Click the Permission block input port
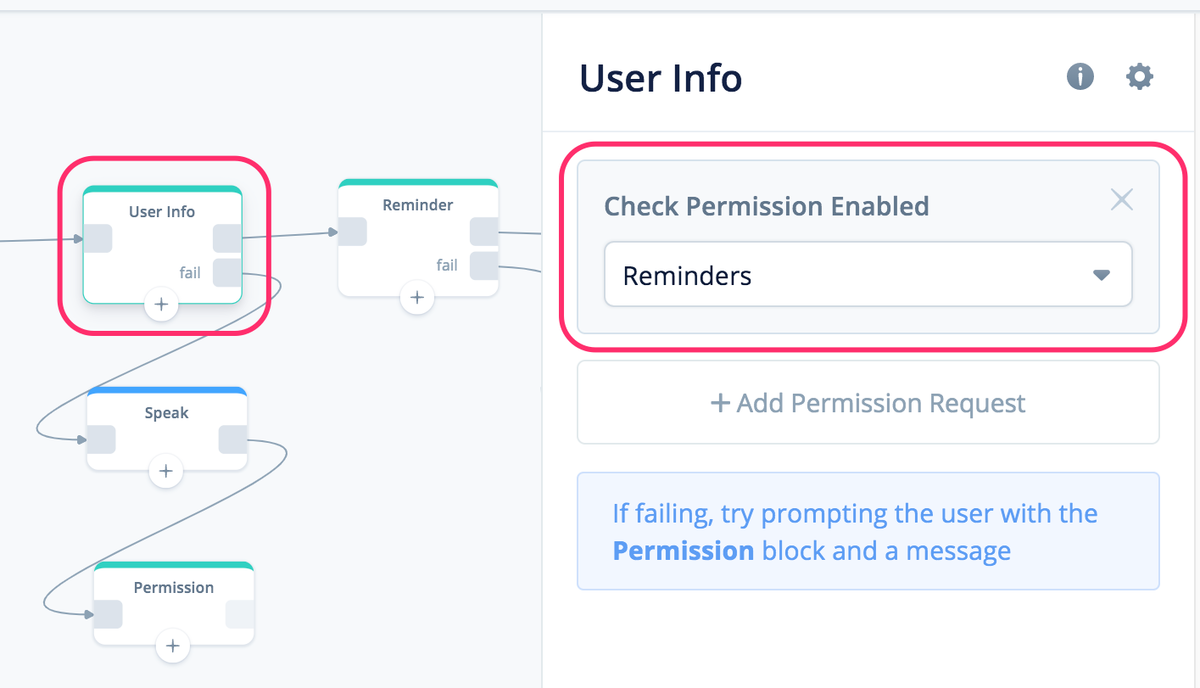This screenshot has width=1200, height=688. [108, 614]
